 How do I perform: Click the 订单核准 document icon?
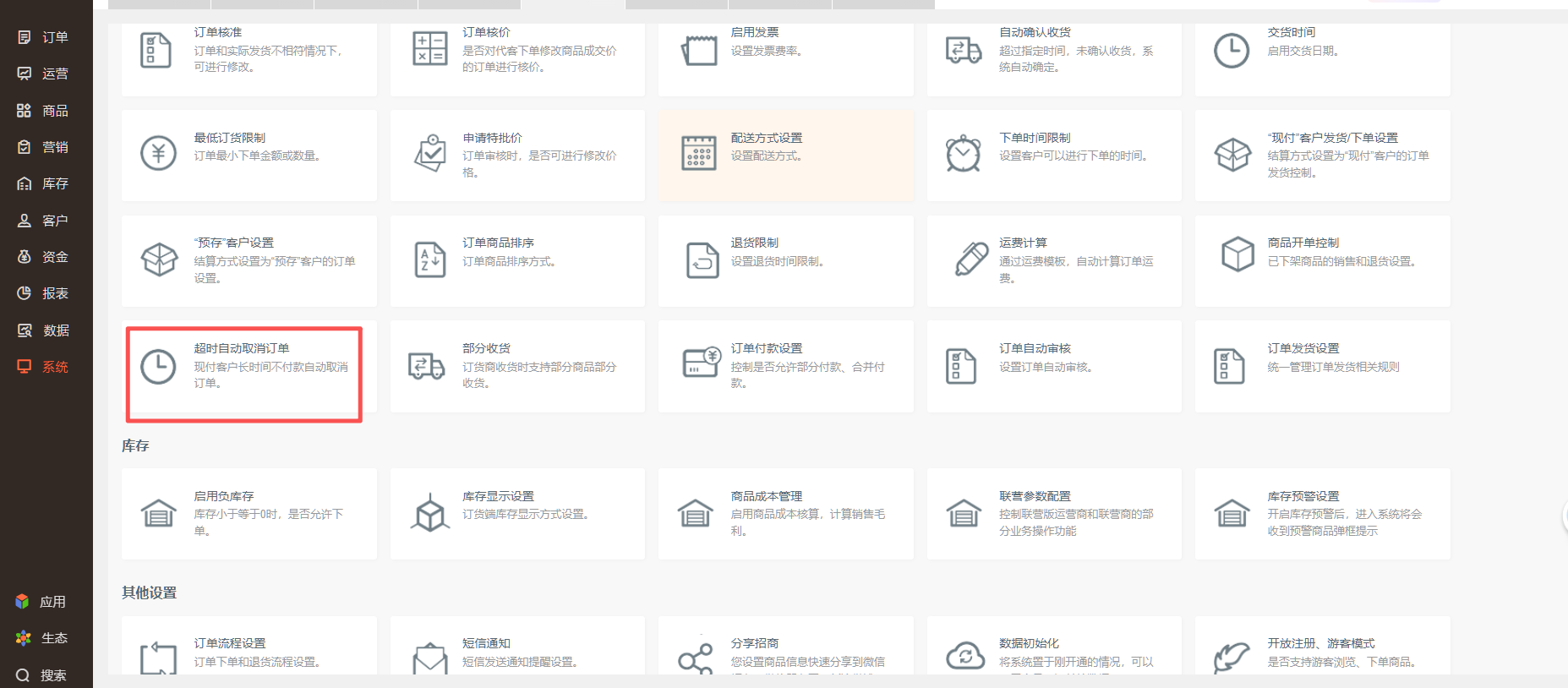coord(156,50)
